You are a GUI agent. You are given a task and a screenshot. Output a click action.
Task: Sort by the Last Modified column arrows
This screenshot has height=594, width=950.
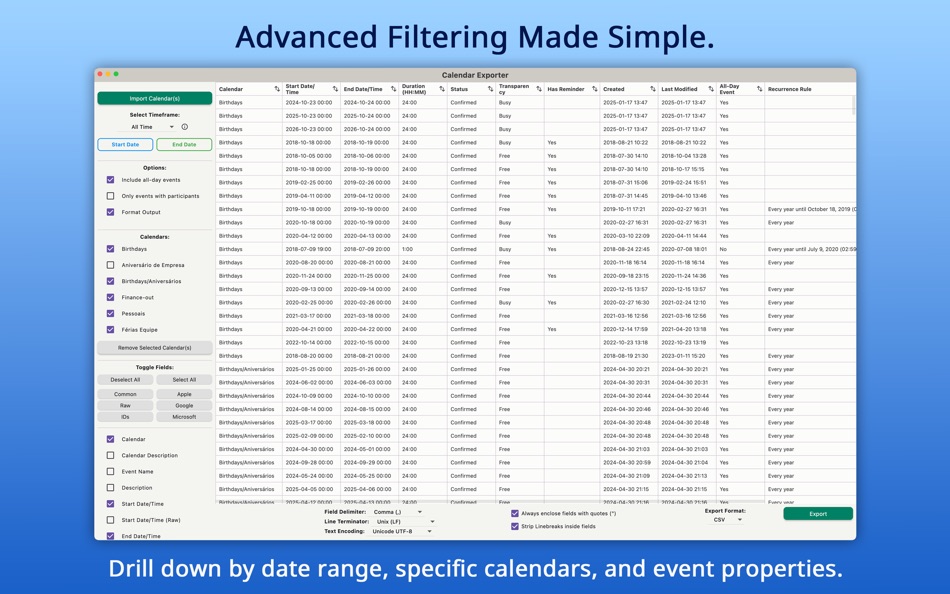pos(711,89)
